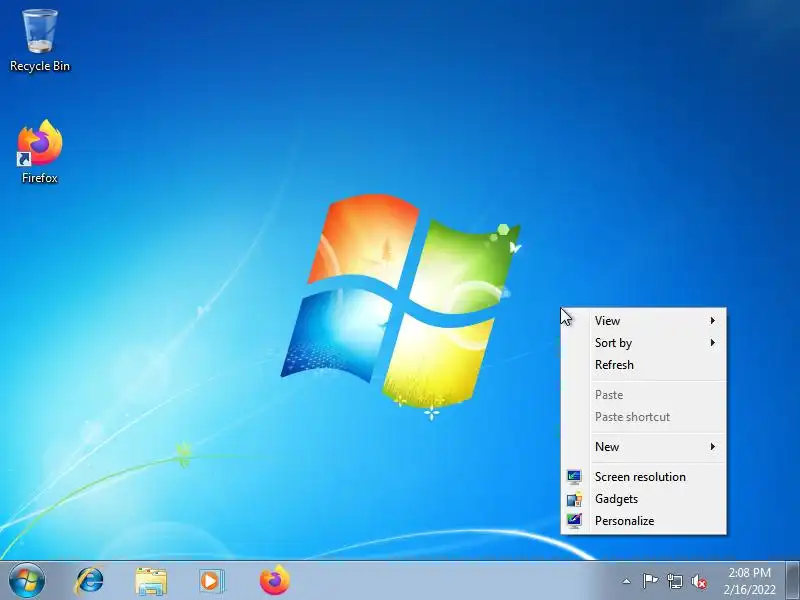Click the Show desktop strip
This screenshot has width=800, height=600.
[x=792, y=581]
